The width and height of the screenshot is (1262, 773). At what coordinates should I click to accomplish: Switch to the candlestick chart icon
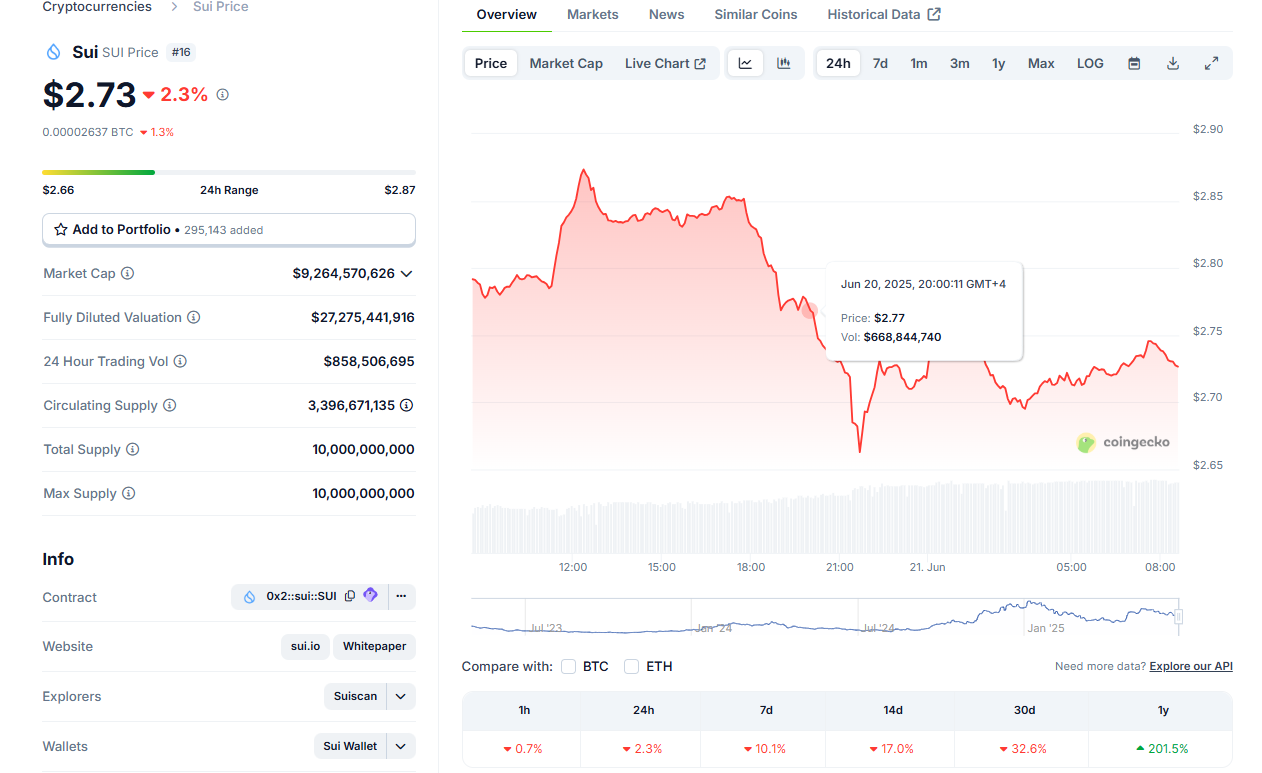click(784, 63)
